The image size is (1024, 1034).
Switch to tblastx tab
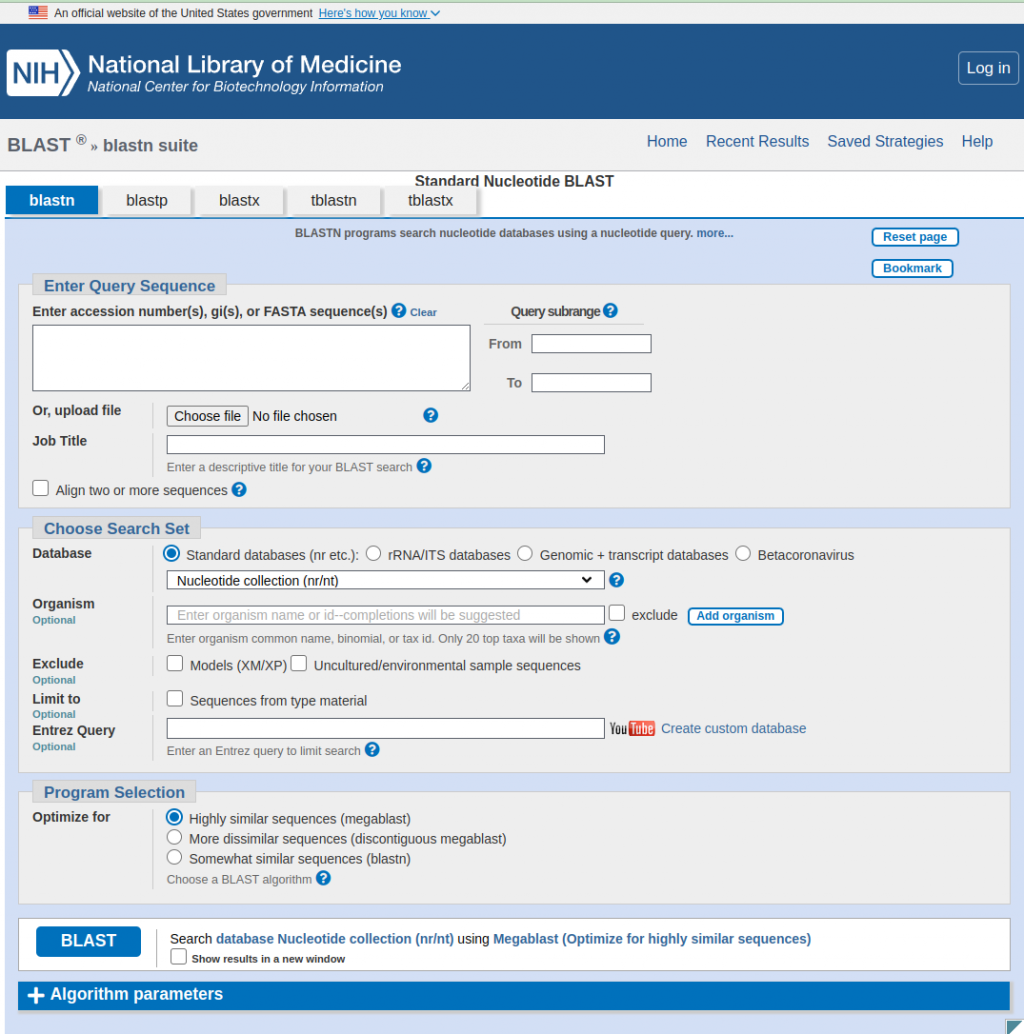coord(431,200)
